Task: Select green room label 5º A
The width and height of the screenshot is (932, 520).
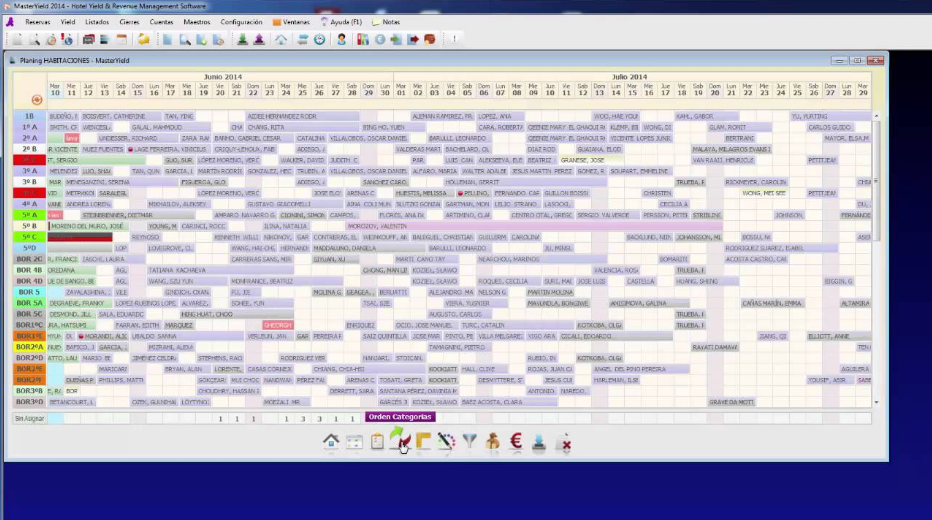Action: tap(30, 215)
